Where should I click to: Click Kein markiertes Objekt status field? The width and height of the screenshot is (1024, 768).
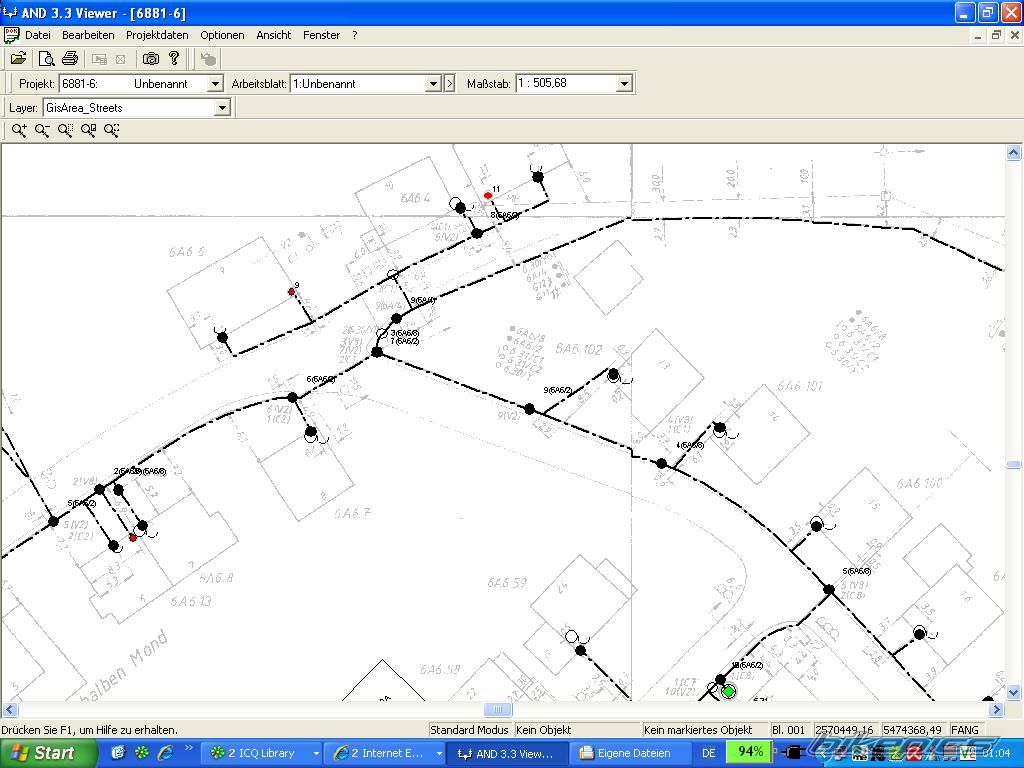(x=705, y=730)
